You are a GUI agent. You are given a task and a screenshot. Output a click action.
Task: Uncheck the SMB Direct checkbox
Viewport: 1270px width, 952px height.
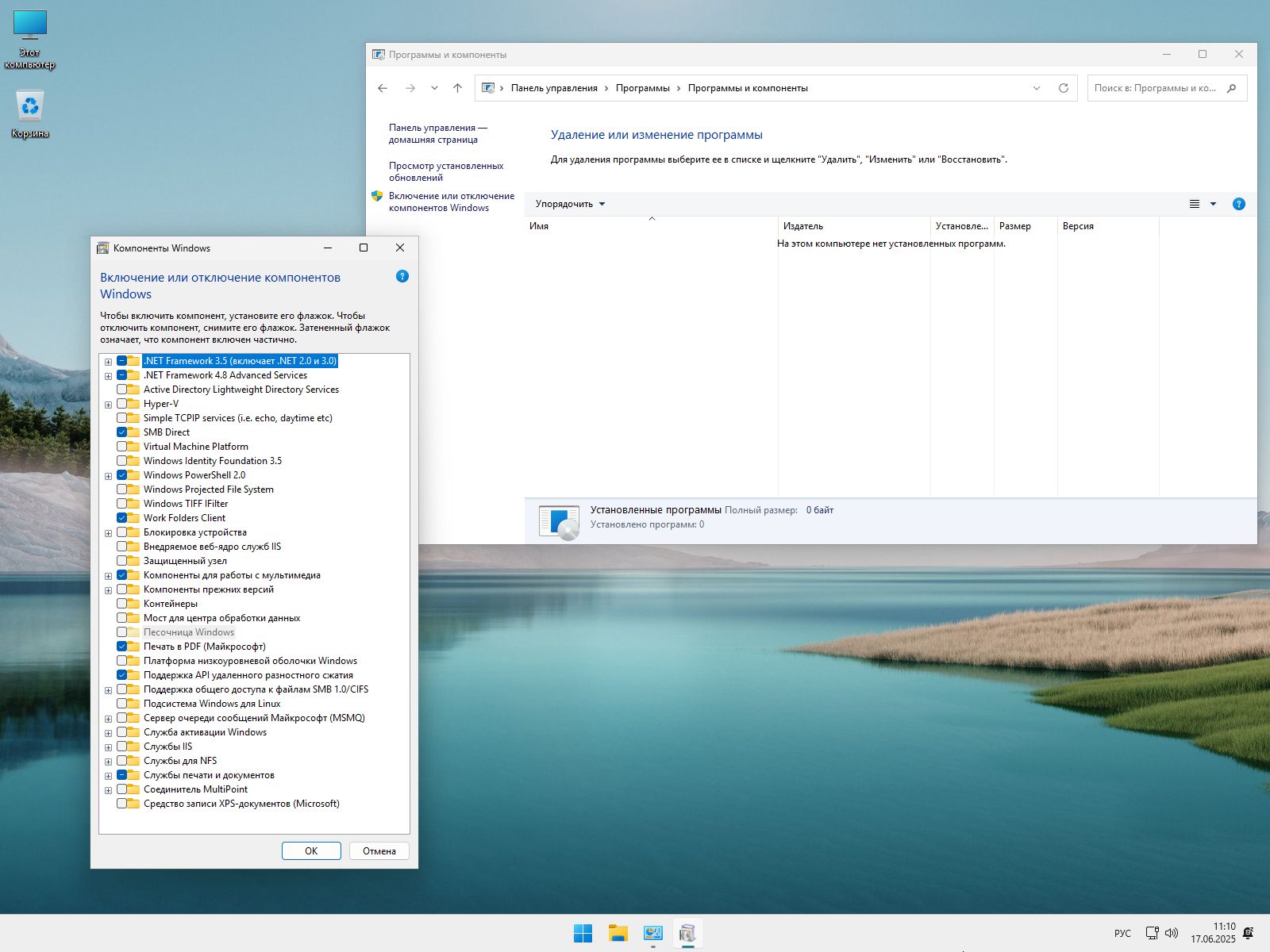tap(122, 432)
